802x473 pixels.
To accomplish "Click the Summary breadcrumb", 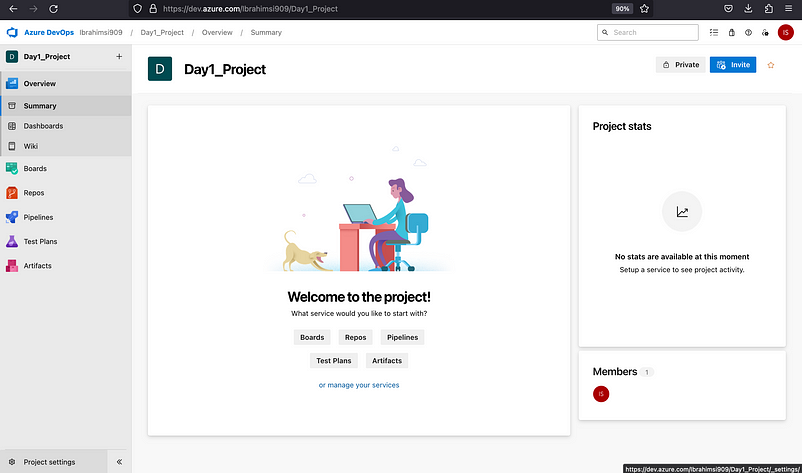I will [x=266, y=32].
